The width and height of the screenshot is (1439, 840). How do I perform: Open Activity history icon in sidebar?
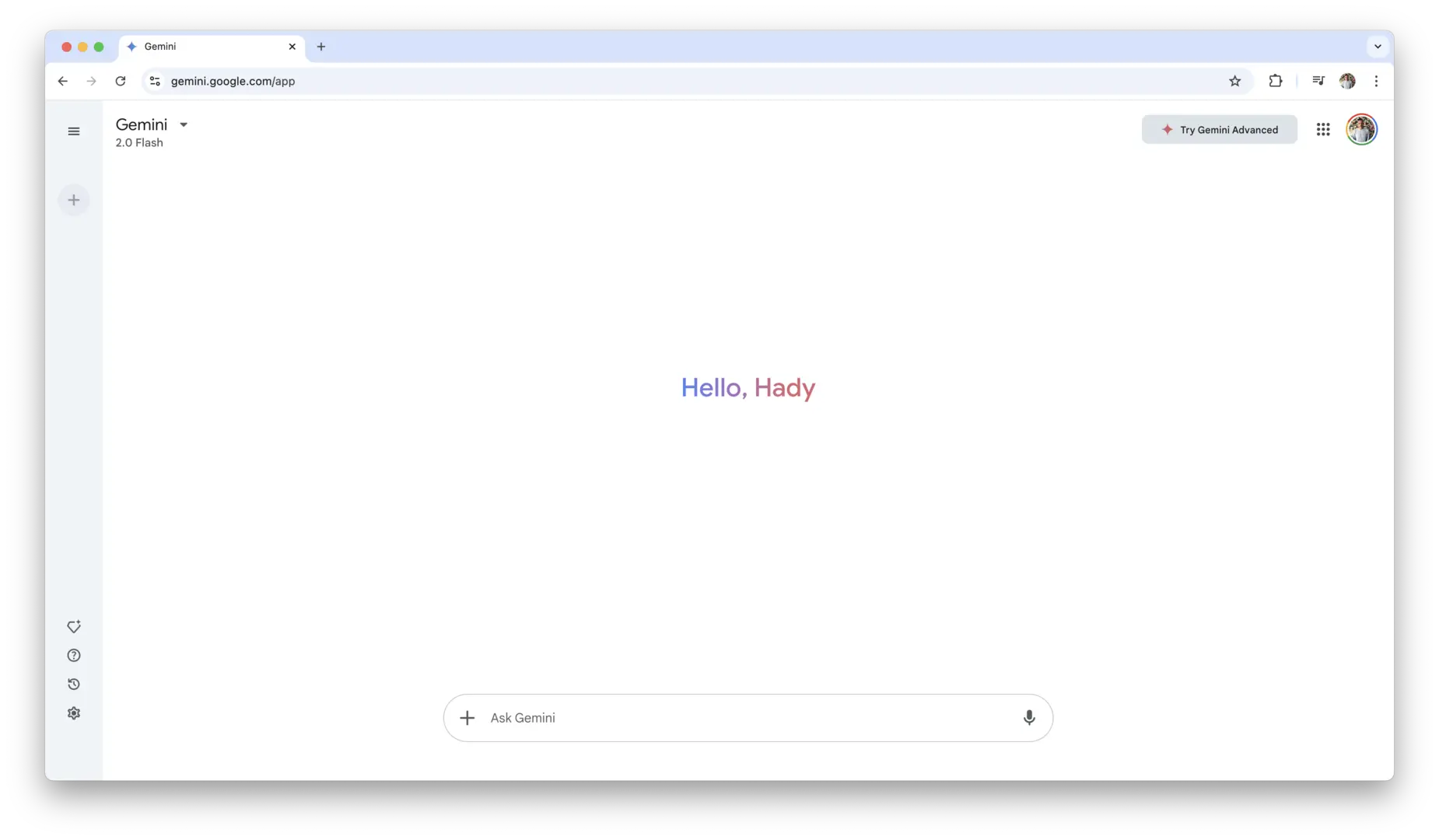(x=74, y=684)
